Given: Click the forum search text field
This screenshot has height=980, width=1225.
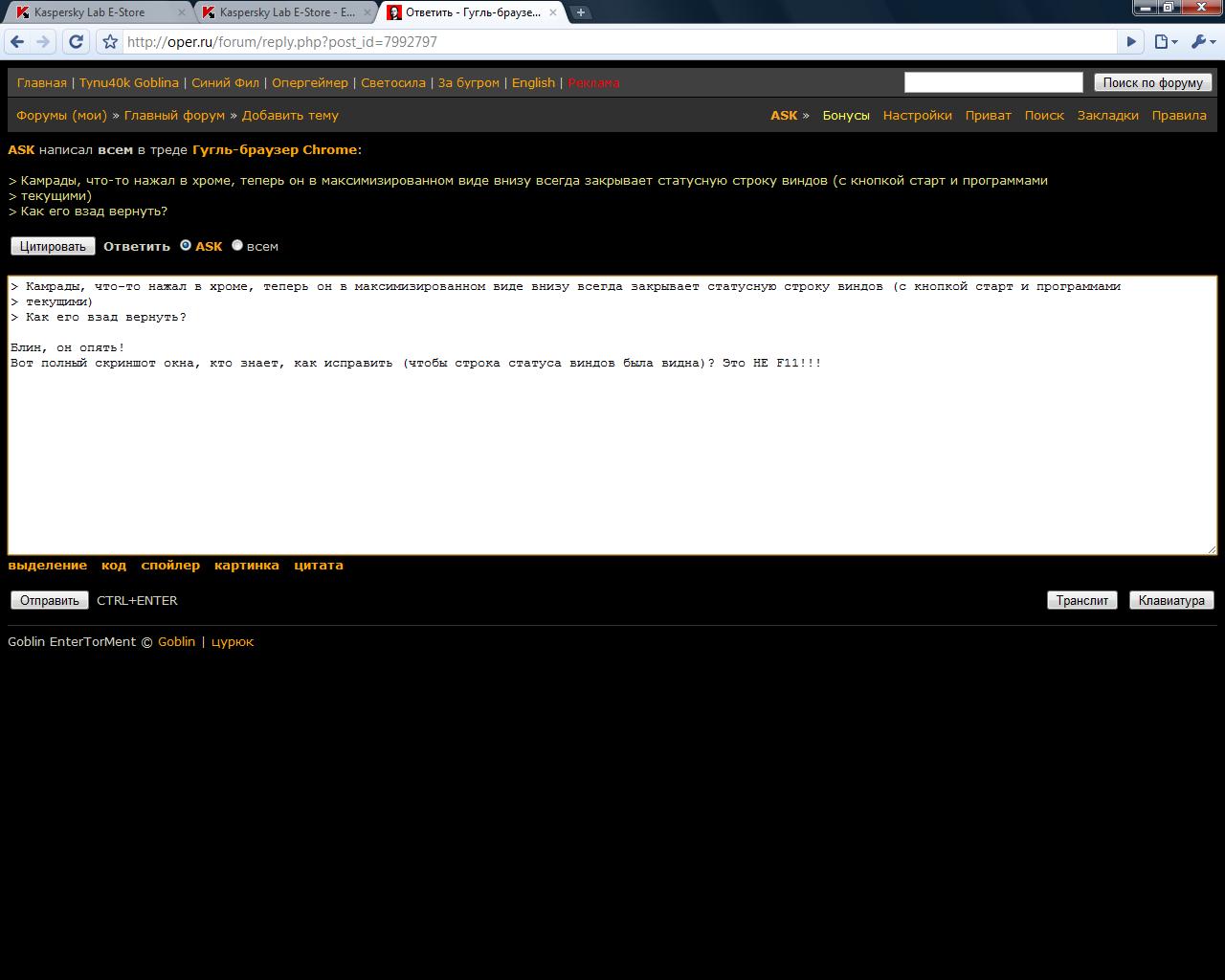Looking at the screenshot, I should coord(993,82).
